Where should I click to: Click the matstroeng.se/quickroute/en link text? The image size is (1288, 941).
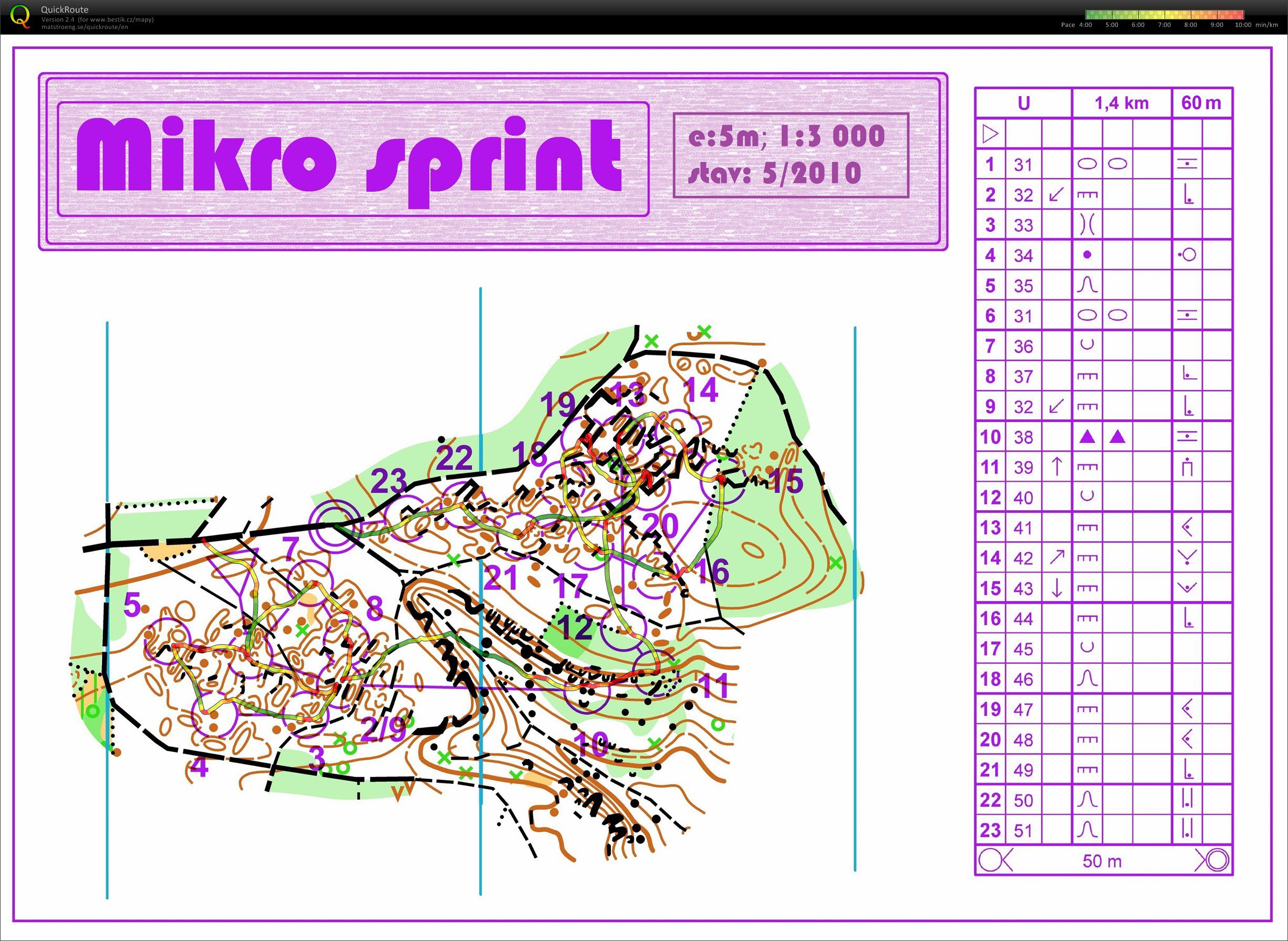tap(85, 27)
